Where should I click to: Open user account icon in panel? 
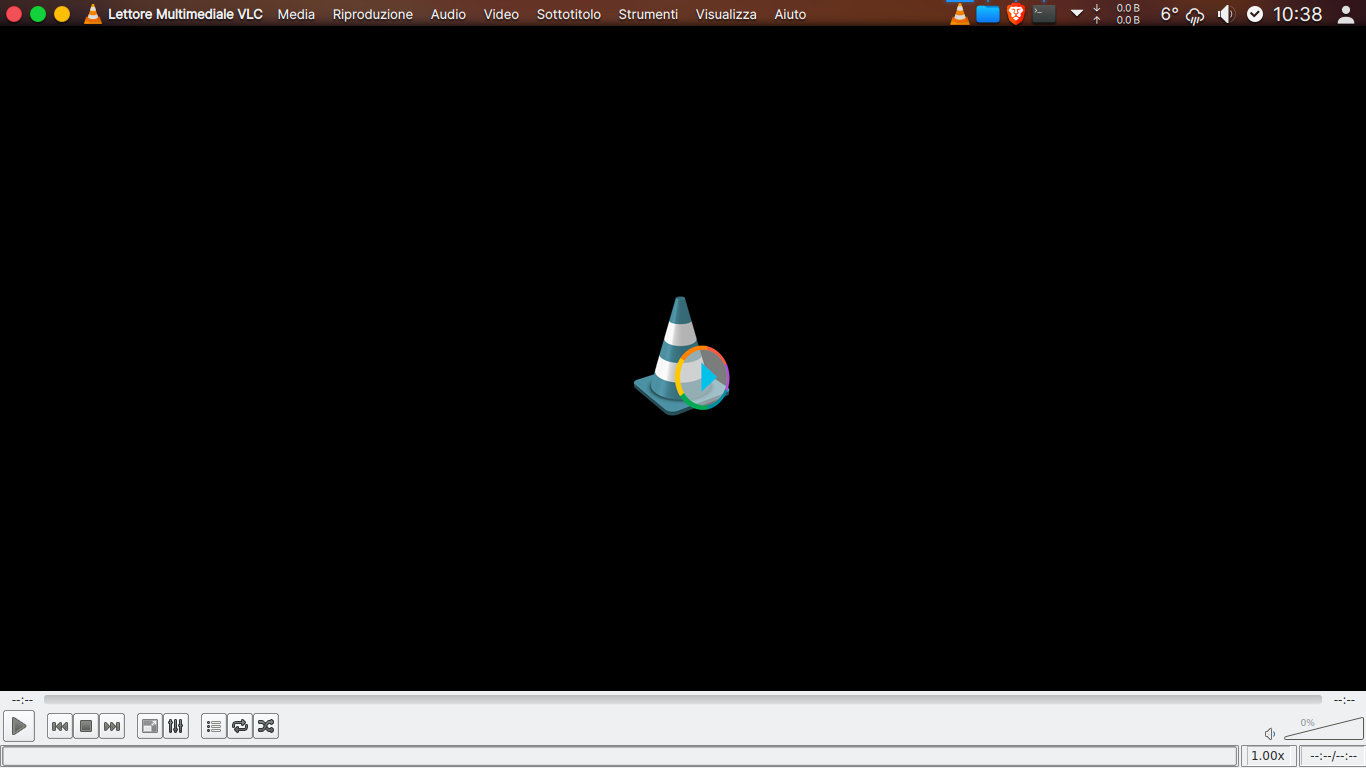pos(1346,14)
